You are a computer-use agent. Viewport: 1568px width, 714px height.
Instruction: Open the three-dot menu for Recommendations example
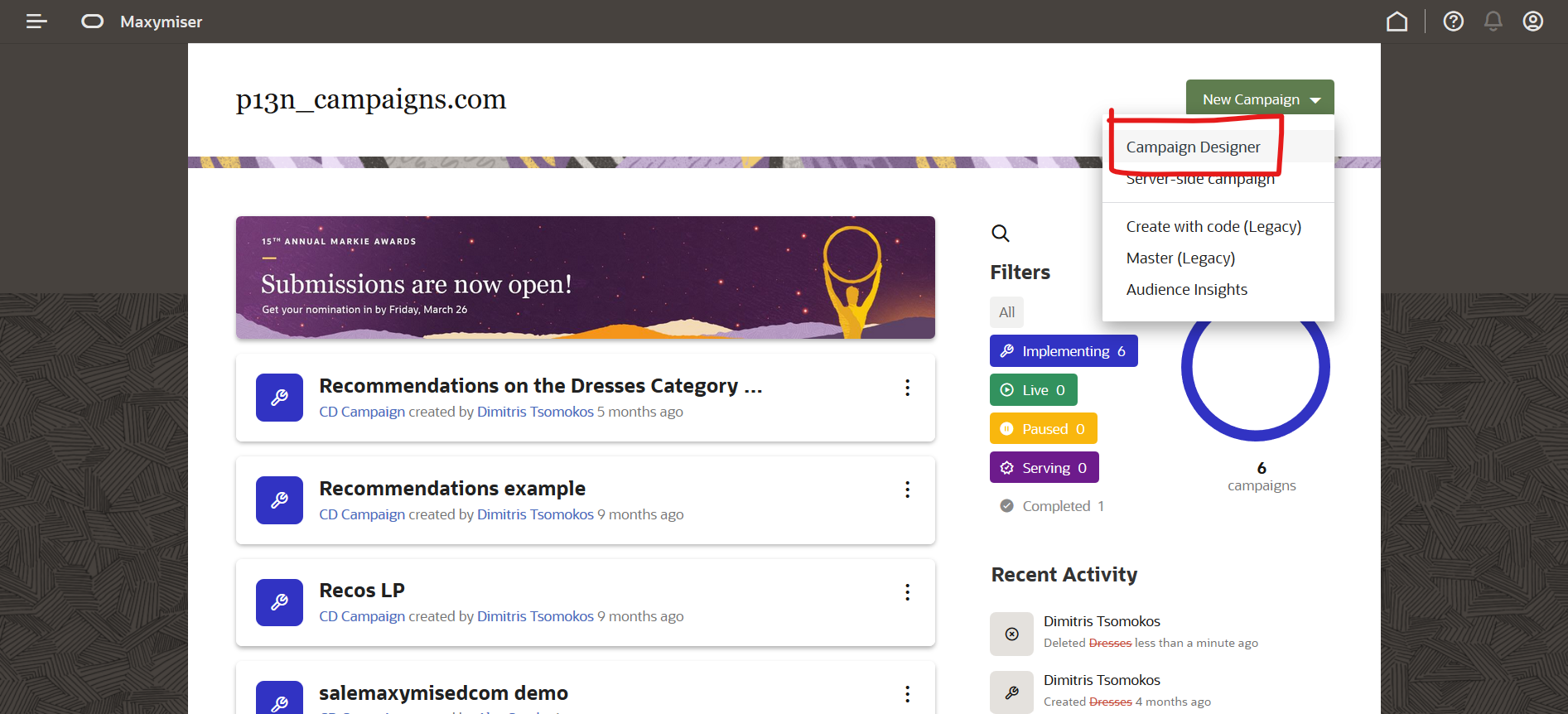(x=908, y=490)
